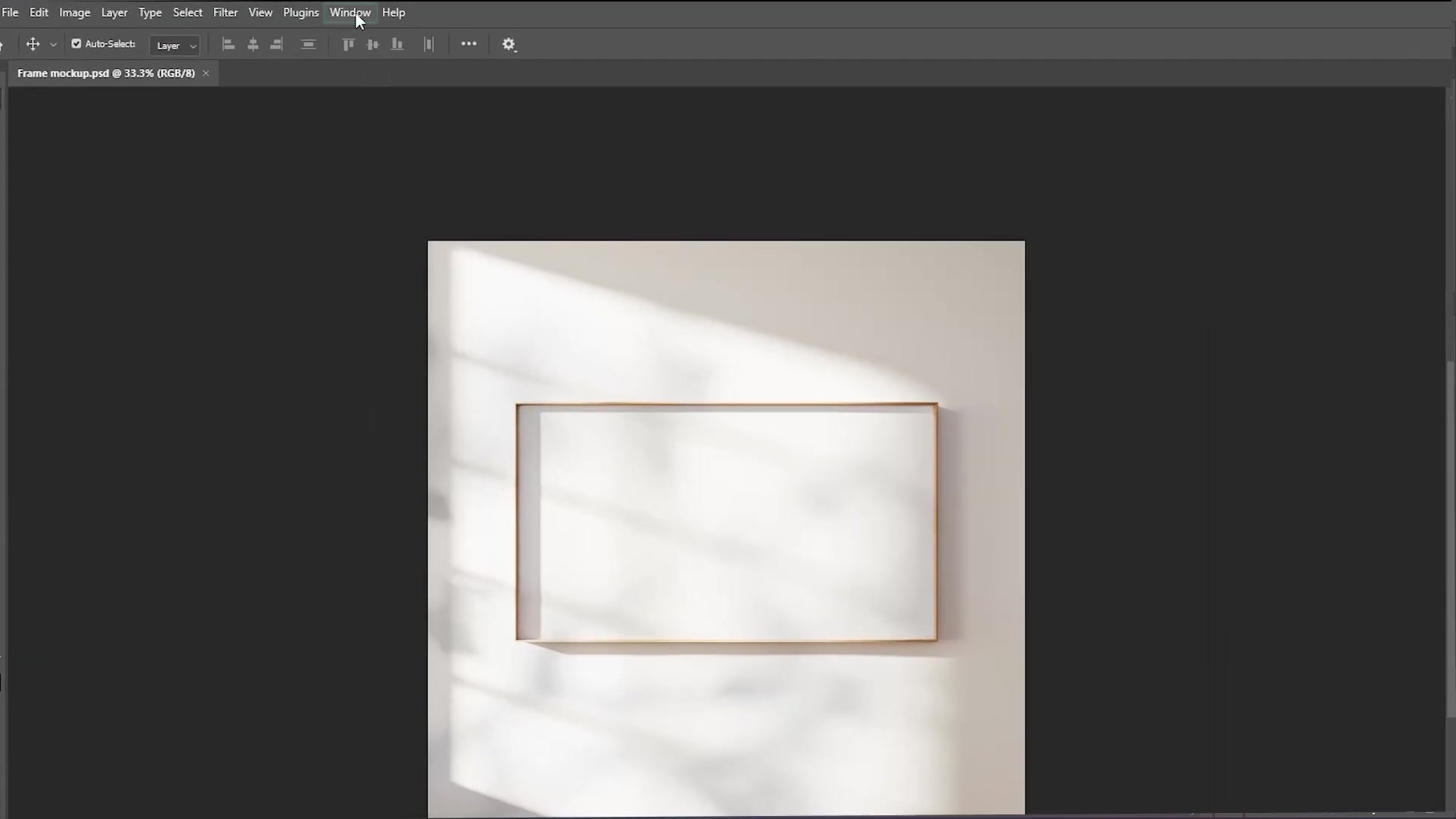Disable the Auto-Select checkbox
Image resolution: width=1456 pixels, height=819 pixels.
click(x=76, y=44)
